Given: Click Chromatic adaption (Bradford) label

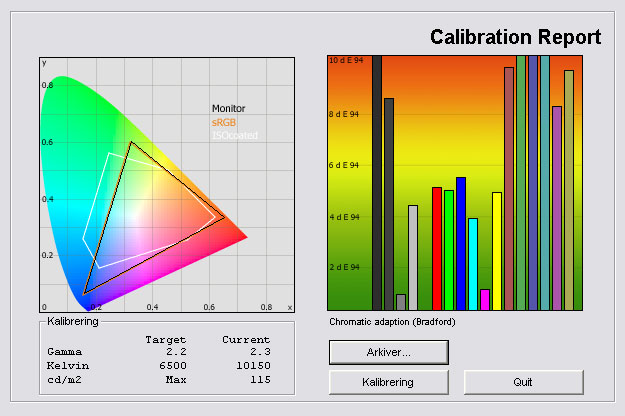Looking at the screenshot, I should pyautogui.click(x=392, y=322).
